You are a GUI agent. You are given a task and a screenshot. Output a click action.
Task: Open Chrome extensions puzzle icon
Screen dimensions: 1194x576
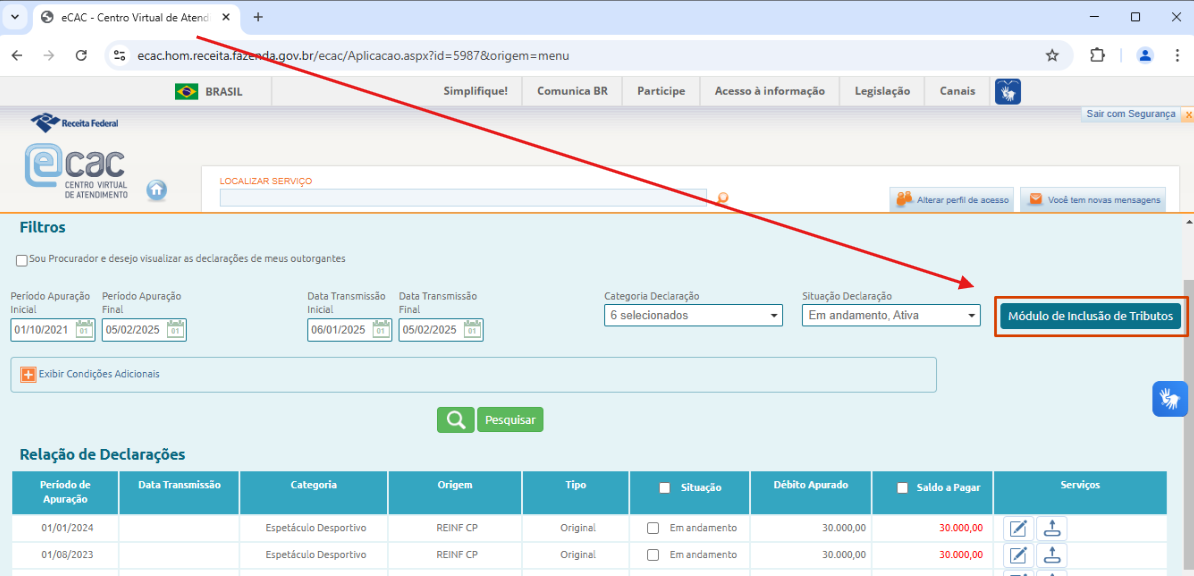click(x=1097, y=56)
